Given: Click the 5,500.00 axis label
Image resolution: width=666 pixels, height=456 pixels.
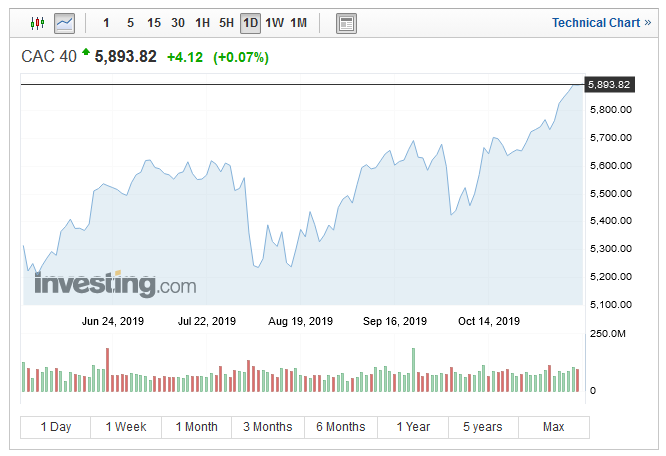Looking at the screenshot, I should coord(610,194).
